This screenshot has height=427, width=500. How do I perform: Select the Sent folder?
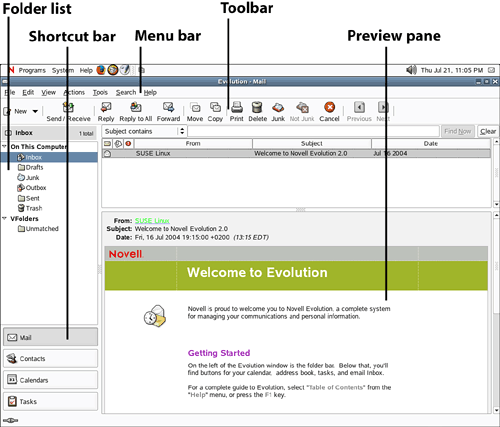(x=29, y=198)
